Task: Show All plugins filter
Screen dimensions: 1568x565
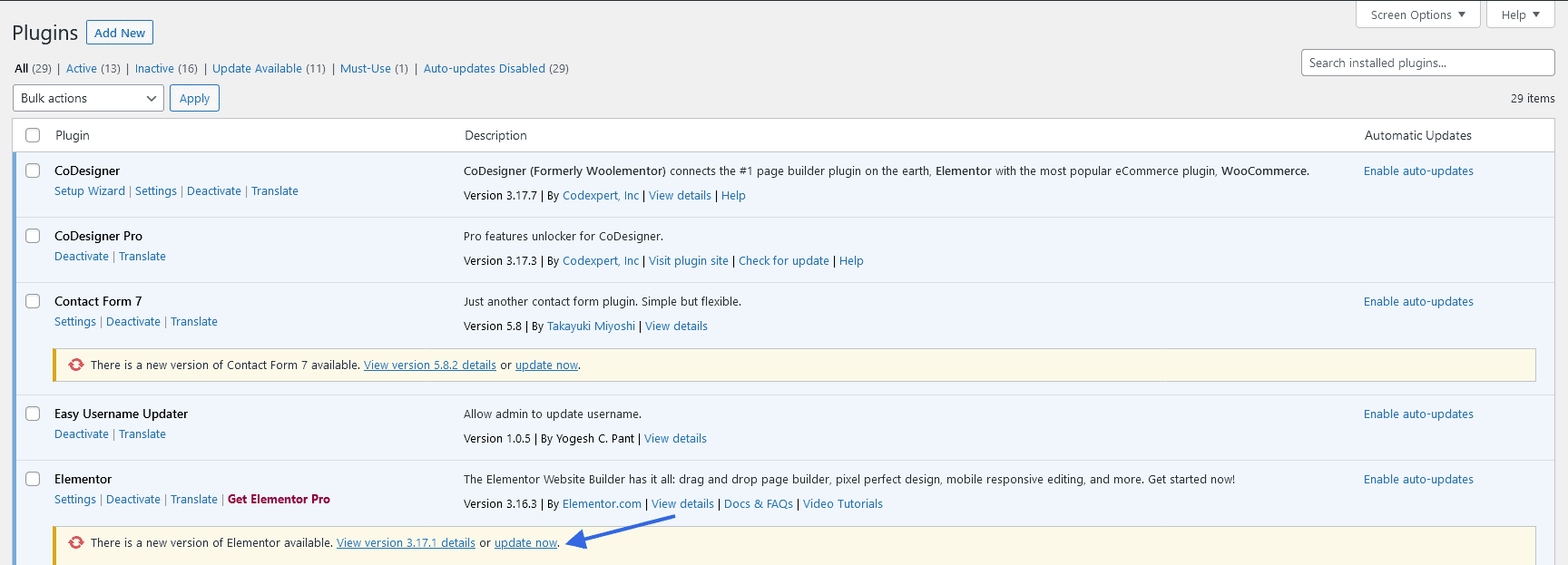Action: pos(22,68)
